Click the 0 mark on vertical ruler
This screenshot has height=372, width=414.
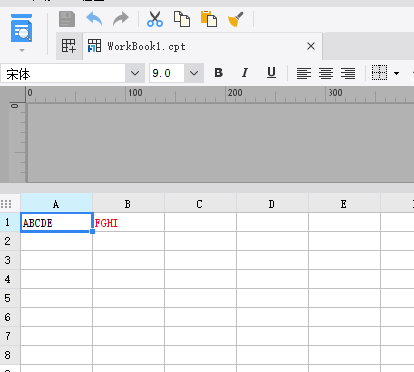tap(14, 106)
